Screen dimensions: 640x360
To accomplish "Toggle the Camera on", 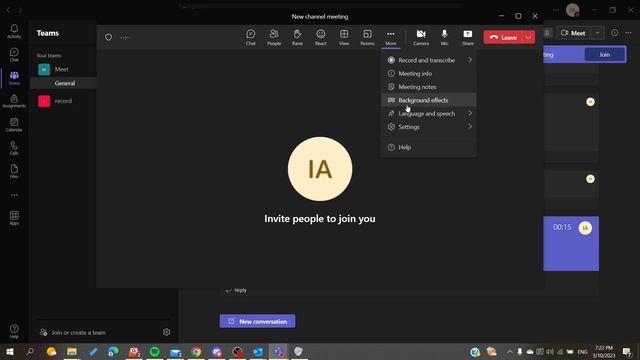I will [x=421, y=37].
